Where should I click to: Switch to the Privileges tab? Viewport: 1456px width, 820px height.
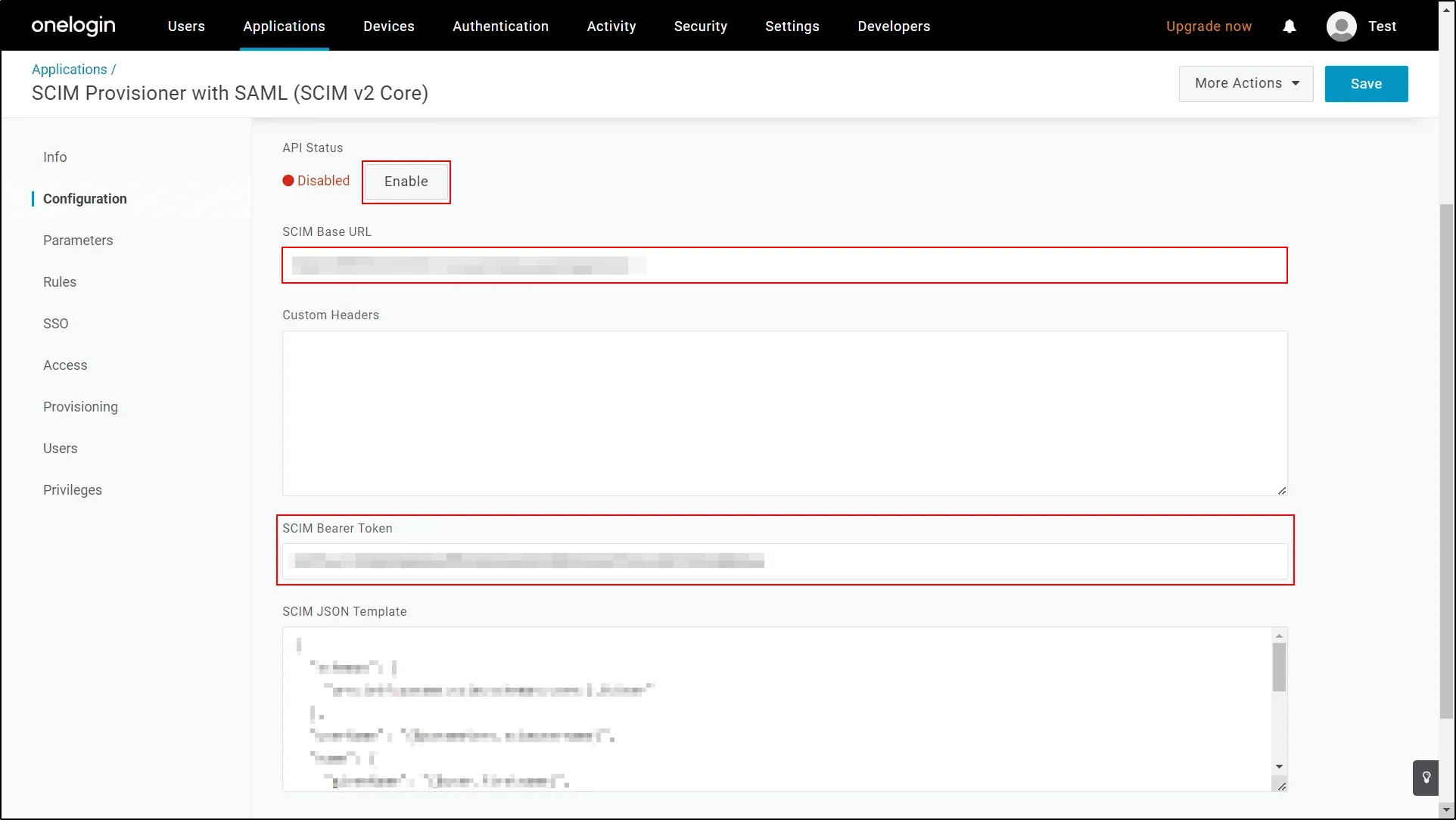tap(73, 490)
